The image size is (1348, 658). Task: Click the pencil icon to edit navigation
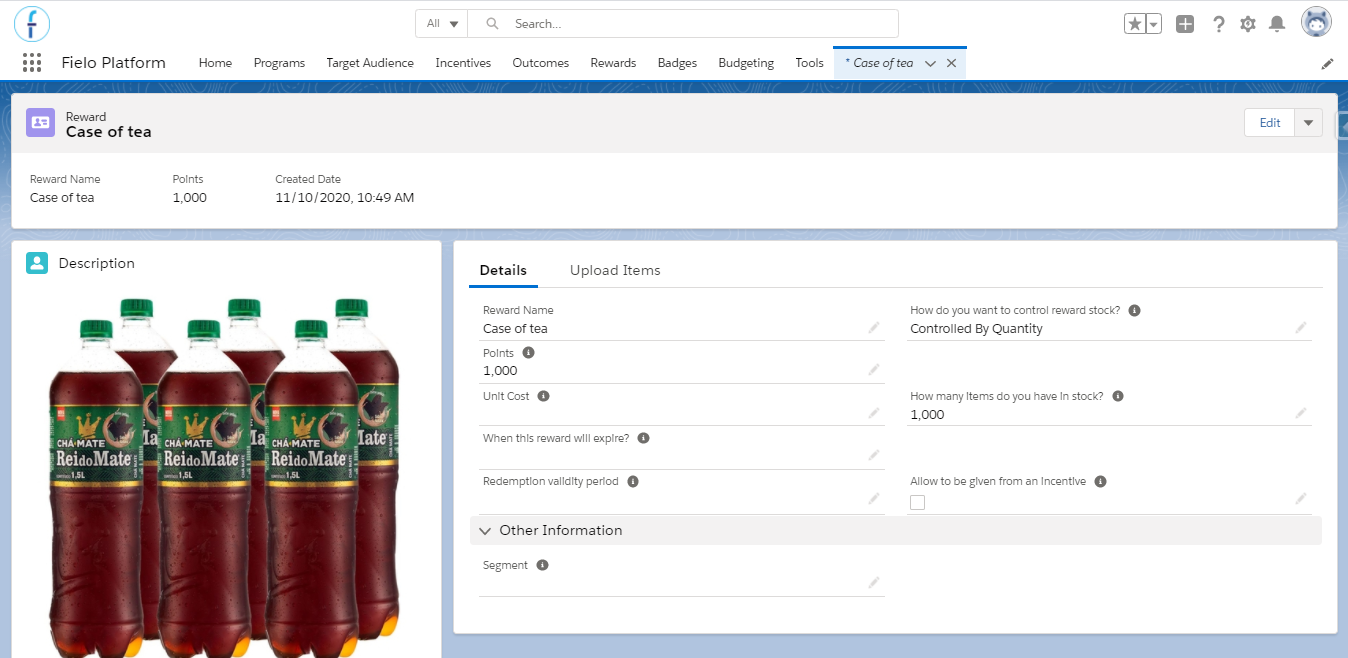pos(1327,63)
